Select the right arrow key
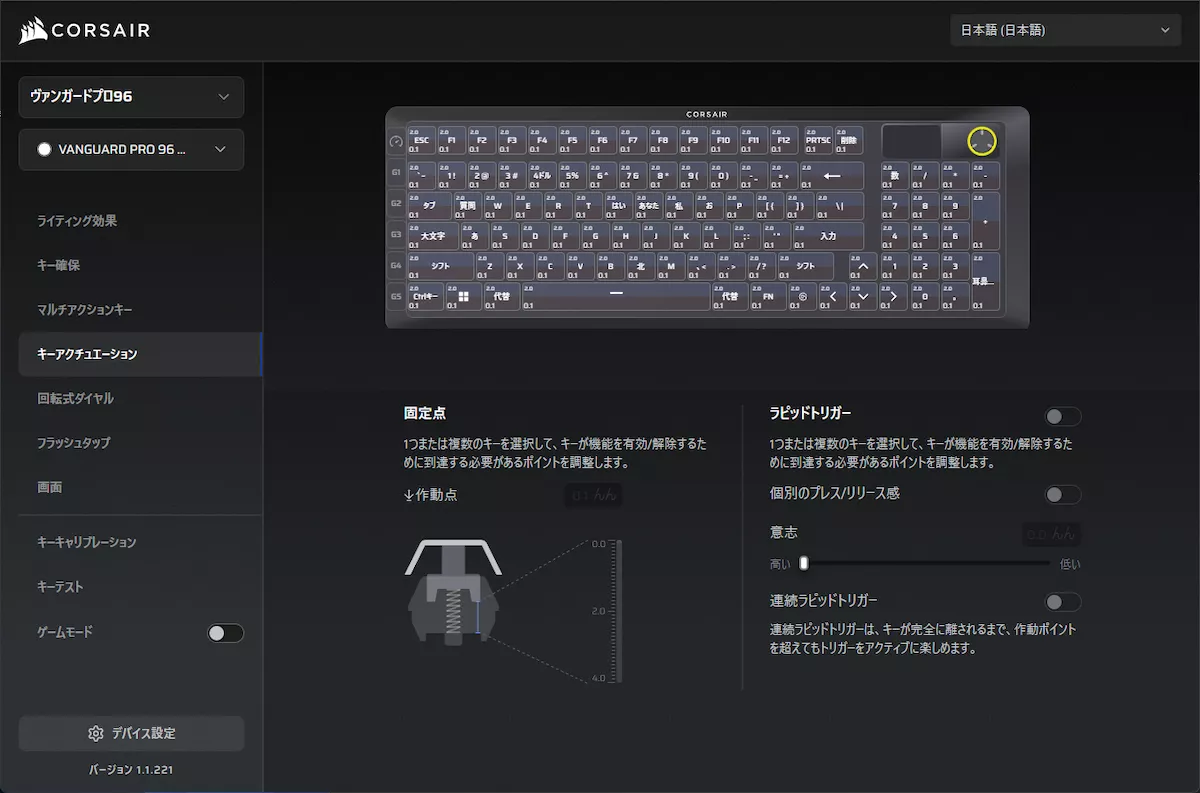Screen dimensions: 1200x793 coord(892,297)
